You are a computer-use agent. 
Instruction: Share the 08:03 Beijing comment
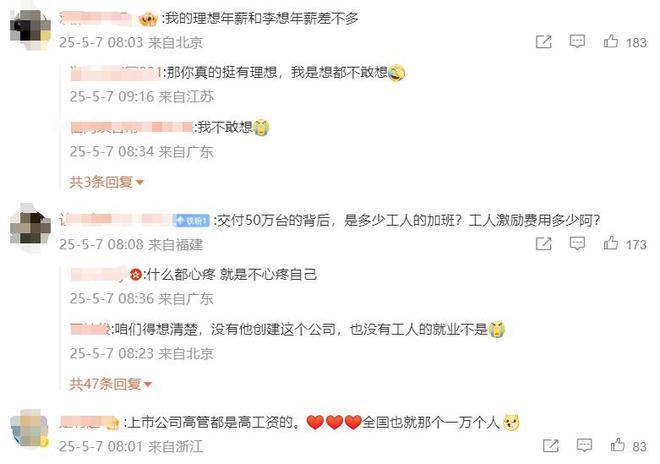click(x=543, y=42)
